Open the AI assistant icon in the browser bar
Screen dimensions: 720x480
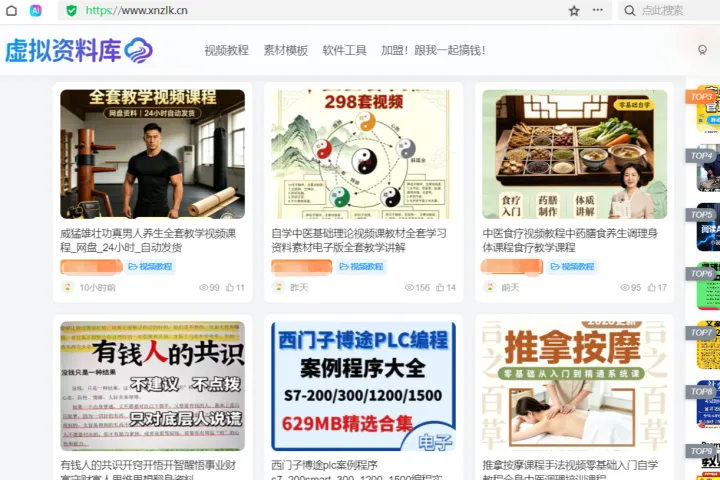pos(35,10)
